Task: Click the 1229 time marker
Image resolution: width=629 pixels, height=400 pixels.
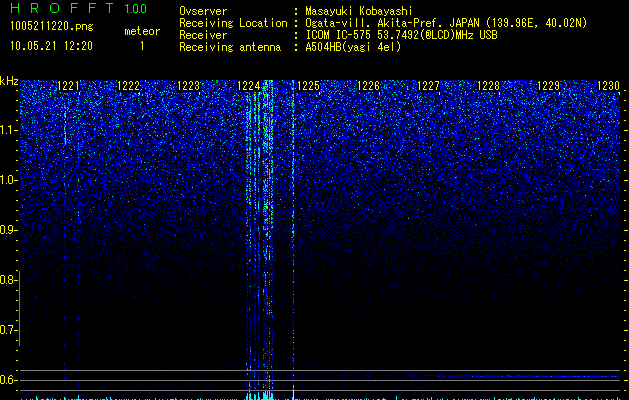Action: click(548, 86)
